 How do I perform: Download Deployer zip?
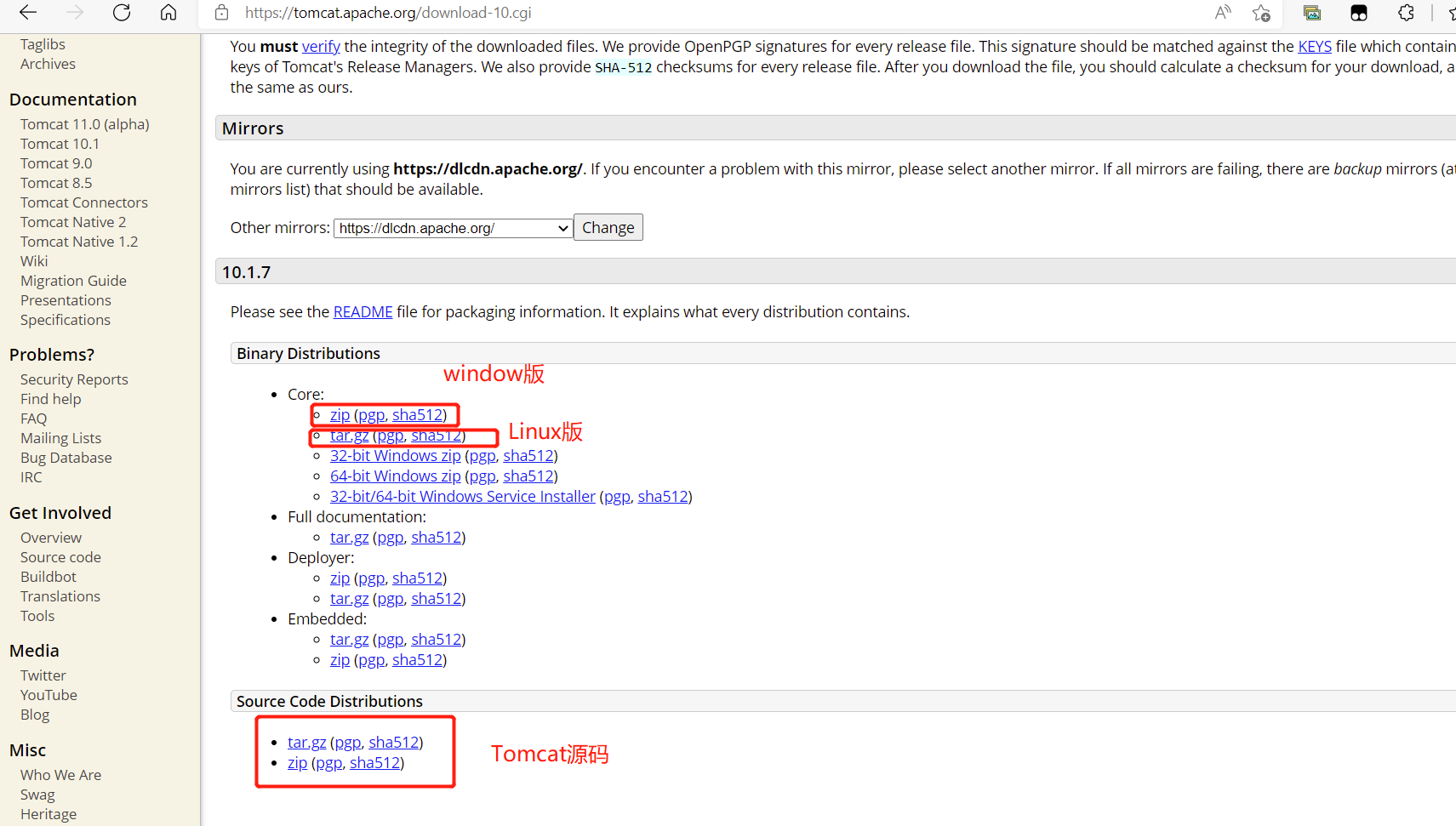point(340,578)
